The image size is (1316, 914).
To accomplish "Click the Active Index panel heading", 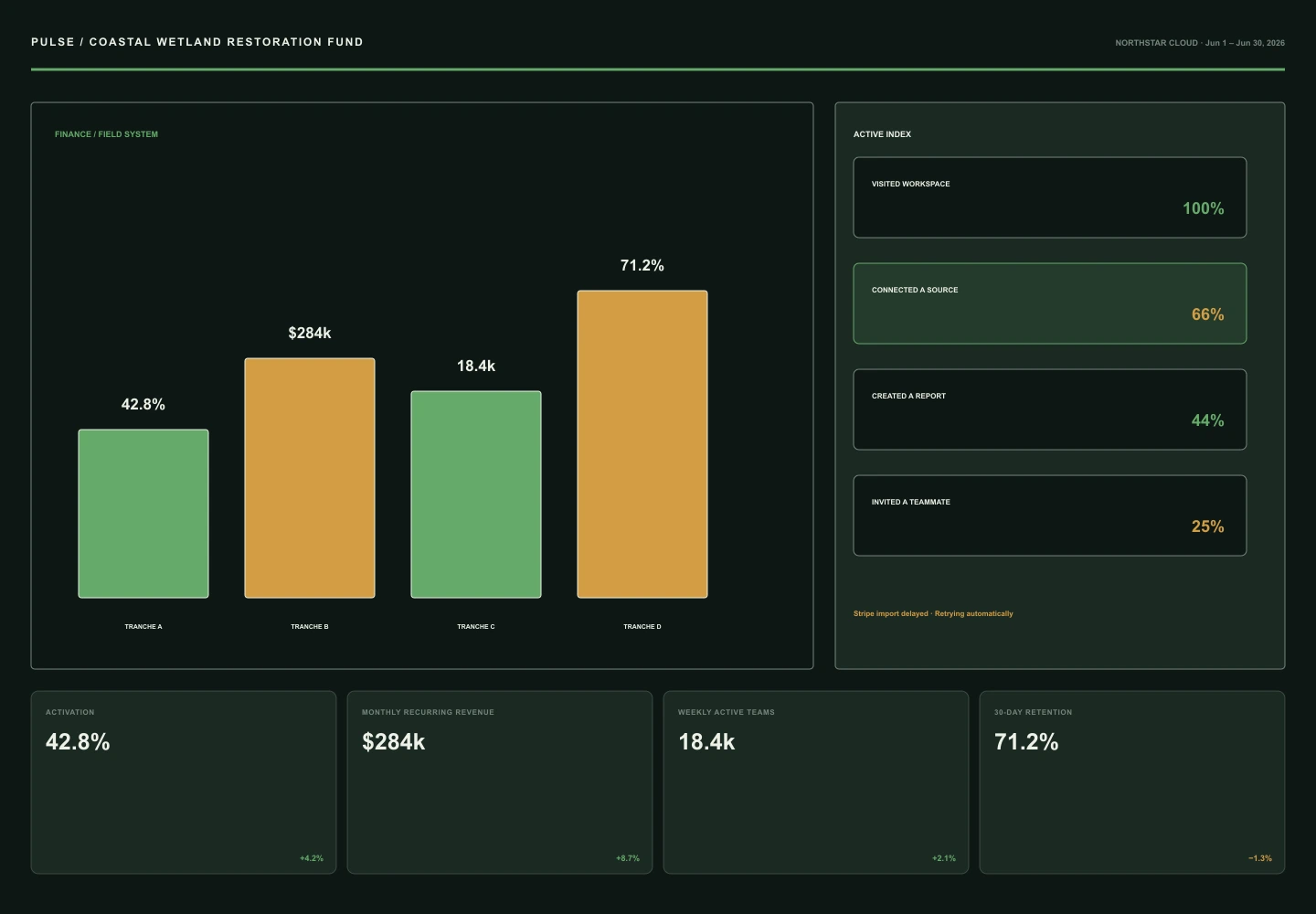I will tap(882, 134).
